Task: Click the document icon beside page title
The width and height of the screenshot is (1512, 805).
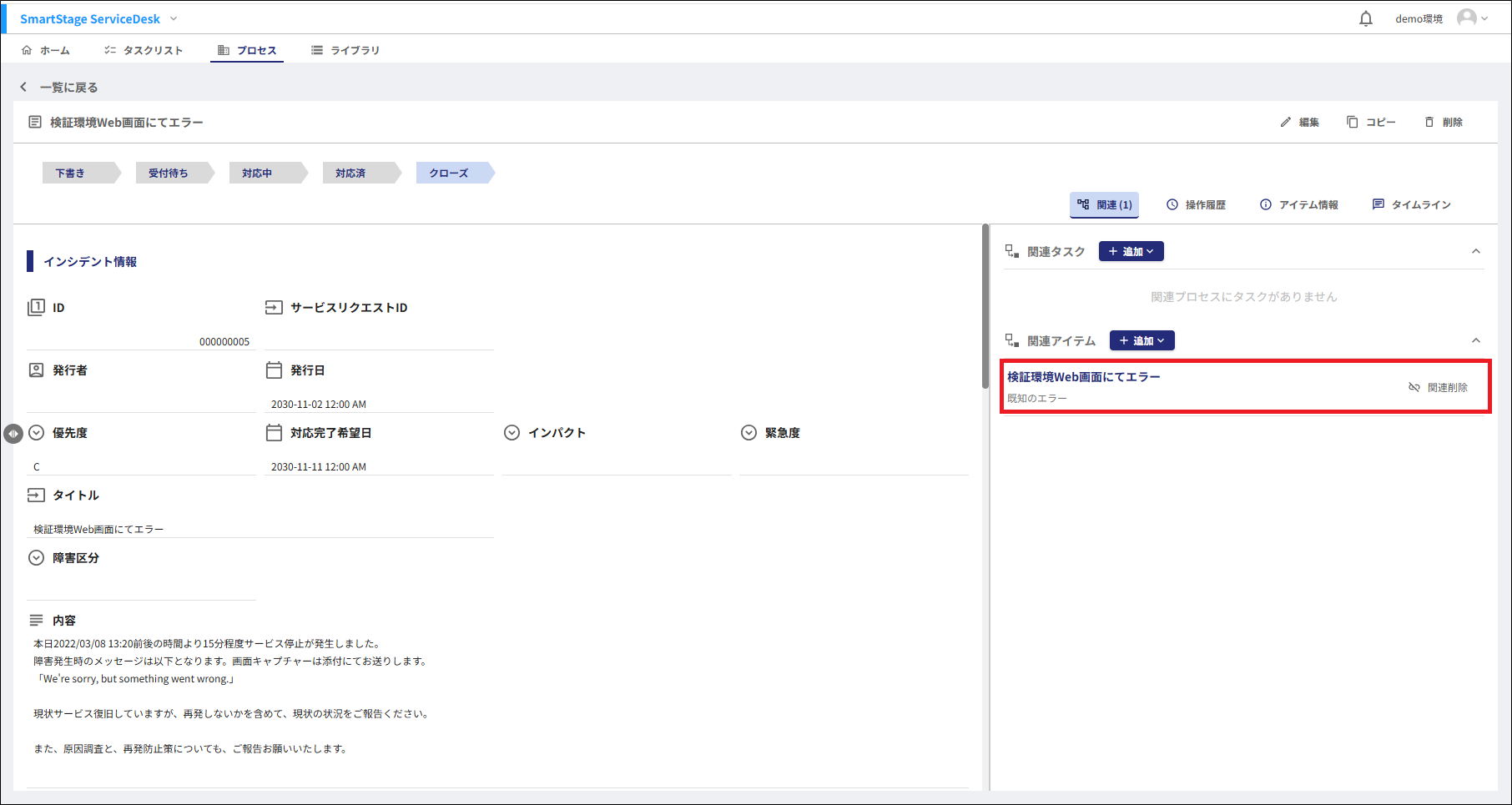Action: (x=34, y=122)
